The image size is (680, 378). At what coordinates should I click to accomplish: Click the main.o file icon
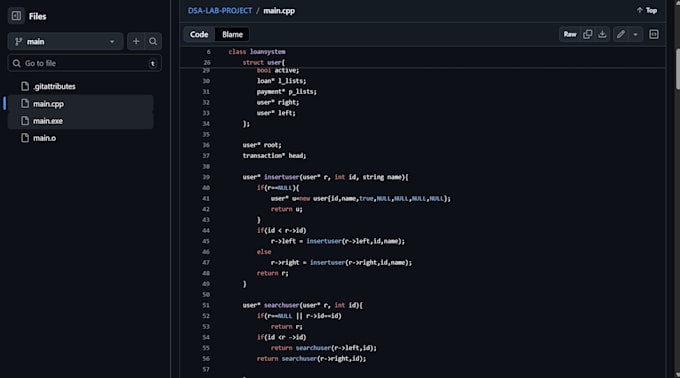25,138
